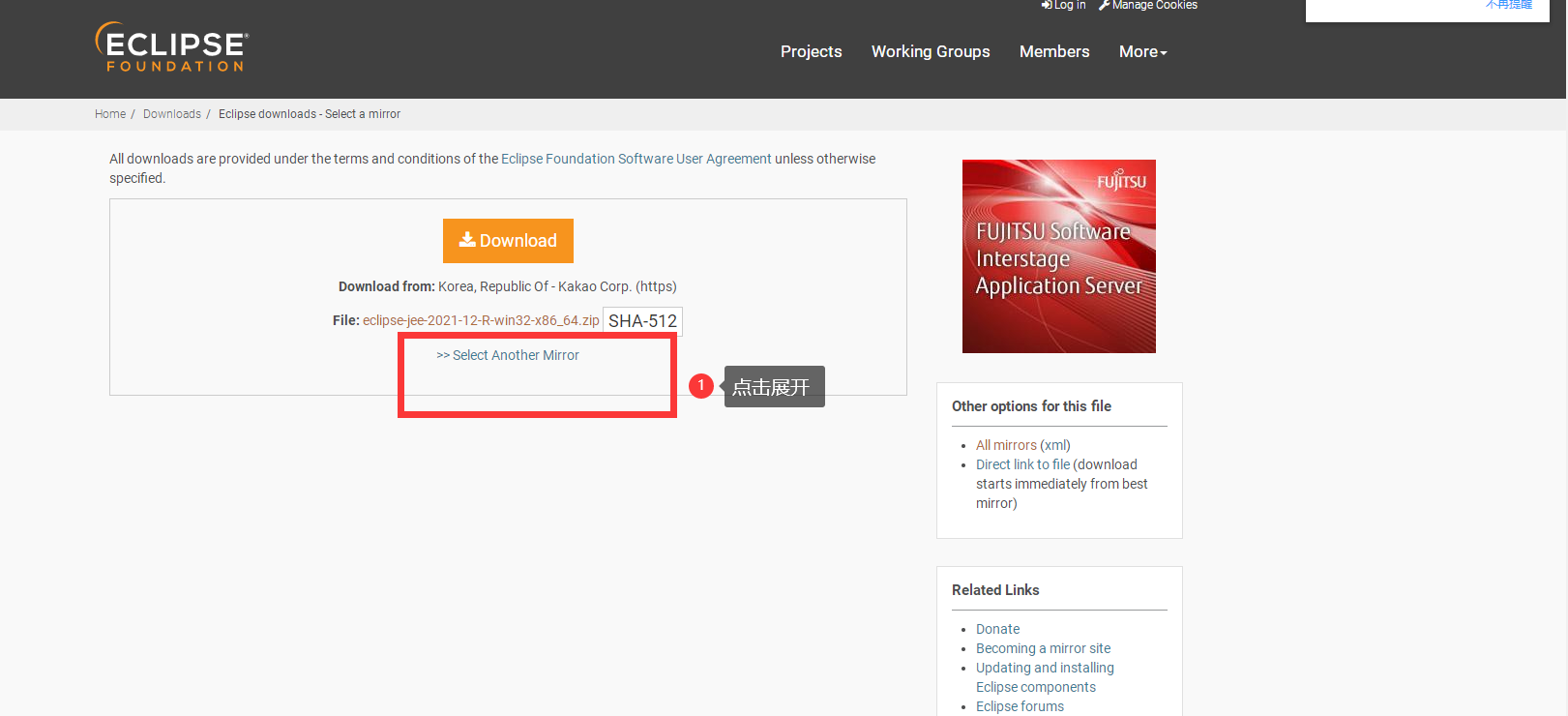Click the orange Download button
This screenshot has width=1568, height=716.
point(508,241)
